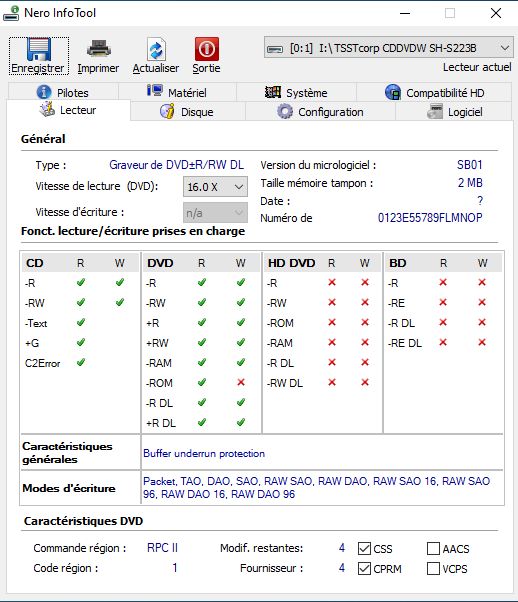Select the Lecteur tab
This screenshot has height=602, width=518.
[x=68, y=110]
